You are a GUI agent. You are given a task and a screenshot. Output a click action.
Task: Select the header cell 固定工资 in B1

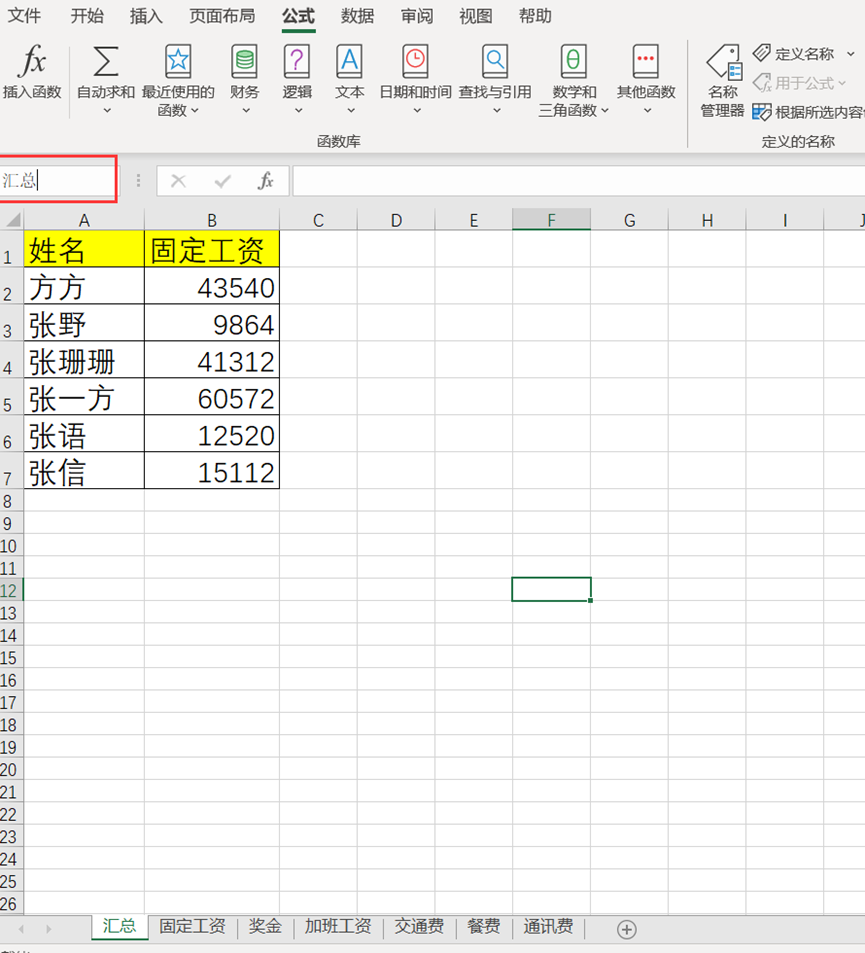[x=212, y=249]
